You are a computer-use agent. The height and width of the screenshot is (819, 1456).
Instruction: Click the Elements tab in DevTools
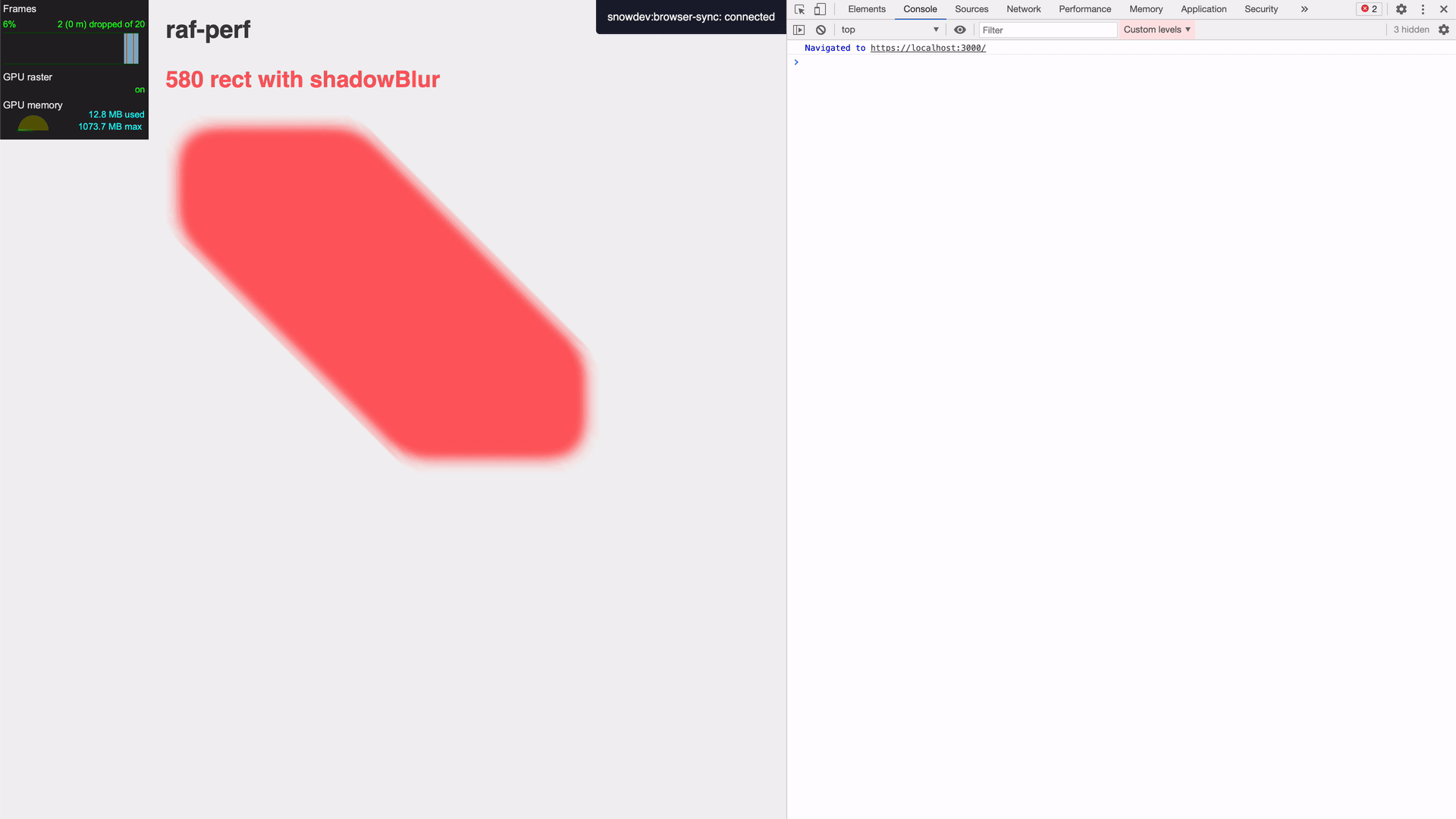pyautogui.click(x=865, y=9)
